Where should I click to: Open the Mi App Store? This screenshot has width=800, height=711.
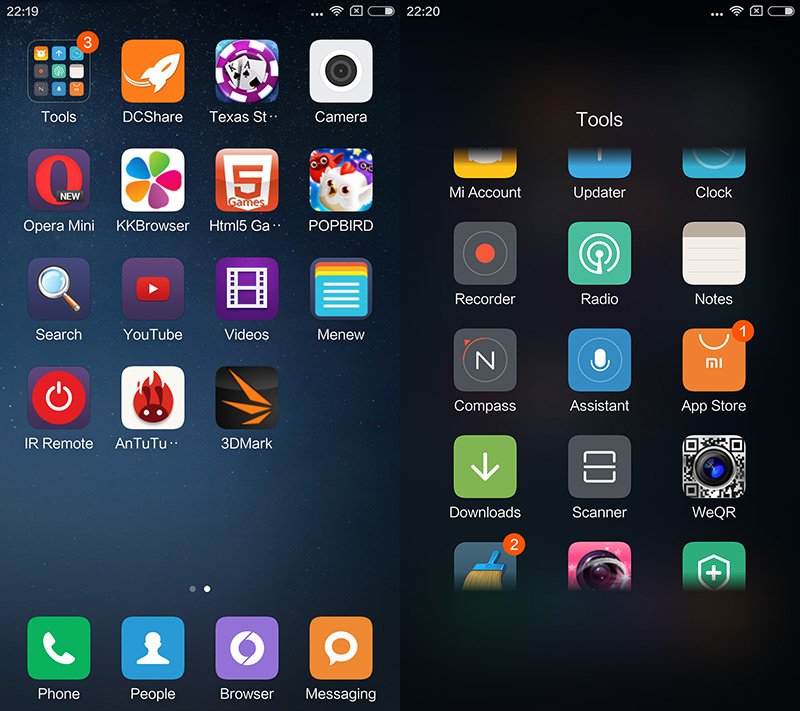pyautogui.click(x=713, y=360)
